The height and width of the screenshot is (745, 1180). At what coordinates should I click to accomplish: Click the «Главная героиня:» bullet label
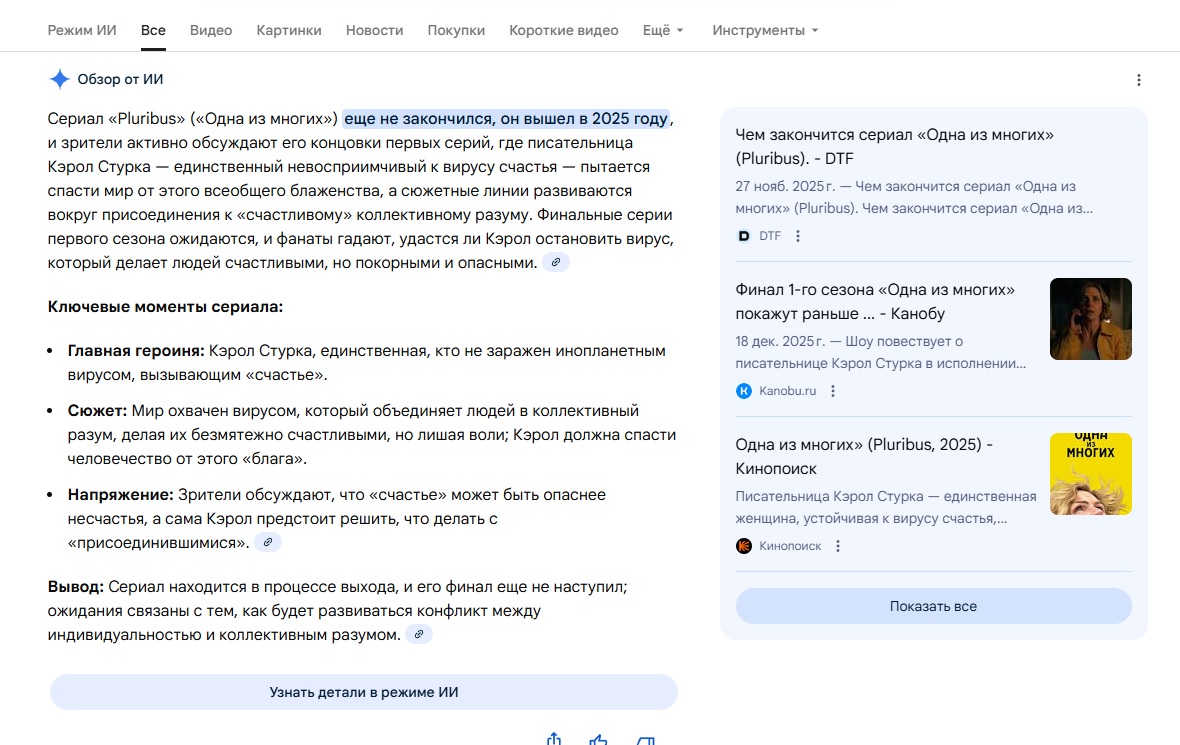[x=136, y=351]
